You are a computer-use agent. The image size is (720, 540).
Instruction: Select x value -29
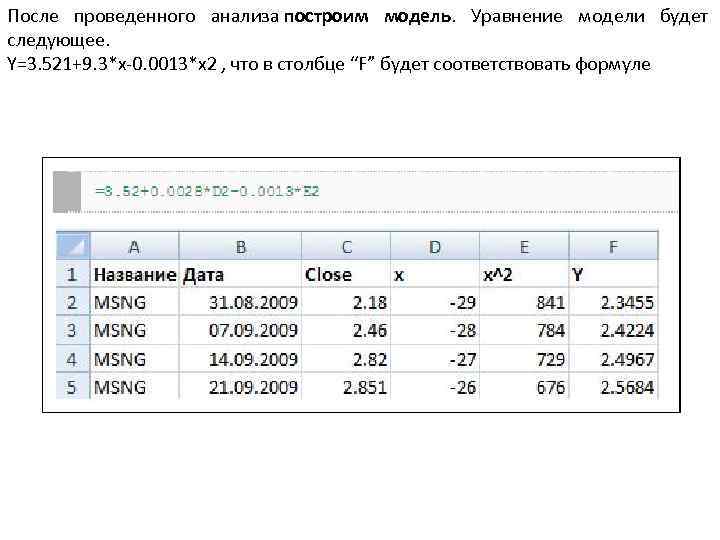(435, 302)
